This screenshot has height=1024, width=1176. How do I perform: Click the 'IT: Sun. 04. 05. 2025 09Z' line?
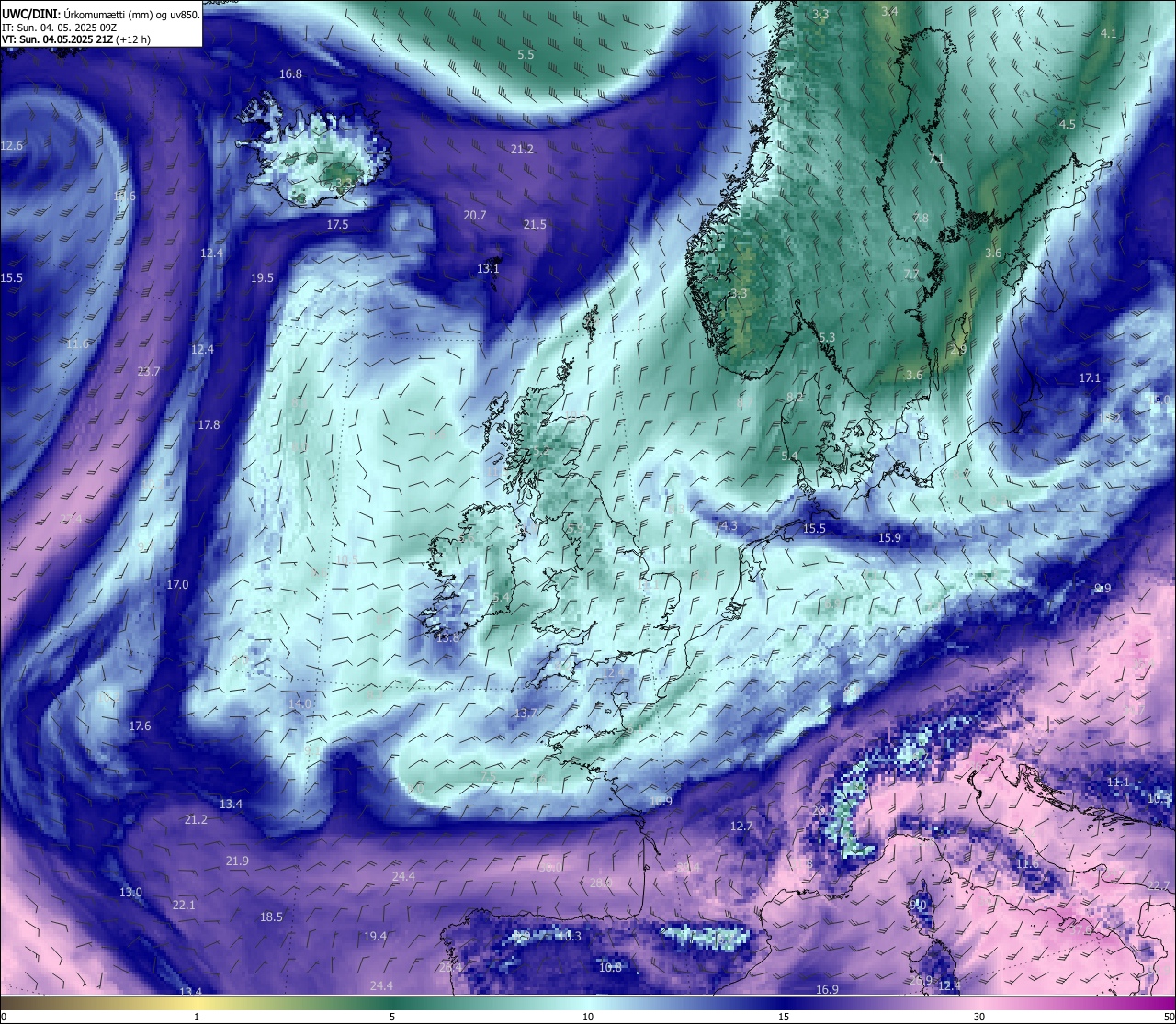(x=59, y=28)
